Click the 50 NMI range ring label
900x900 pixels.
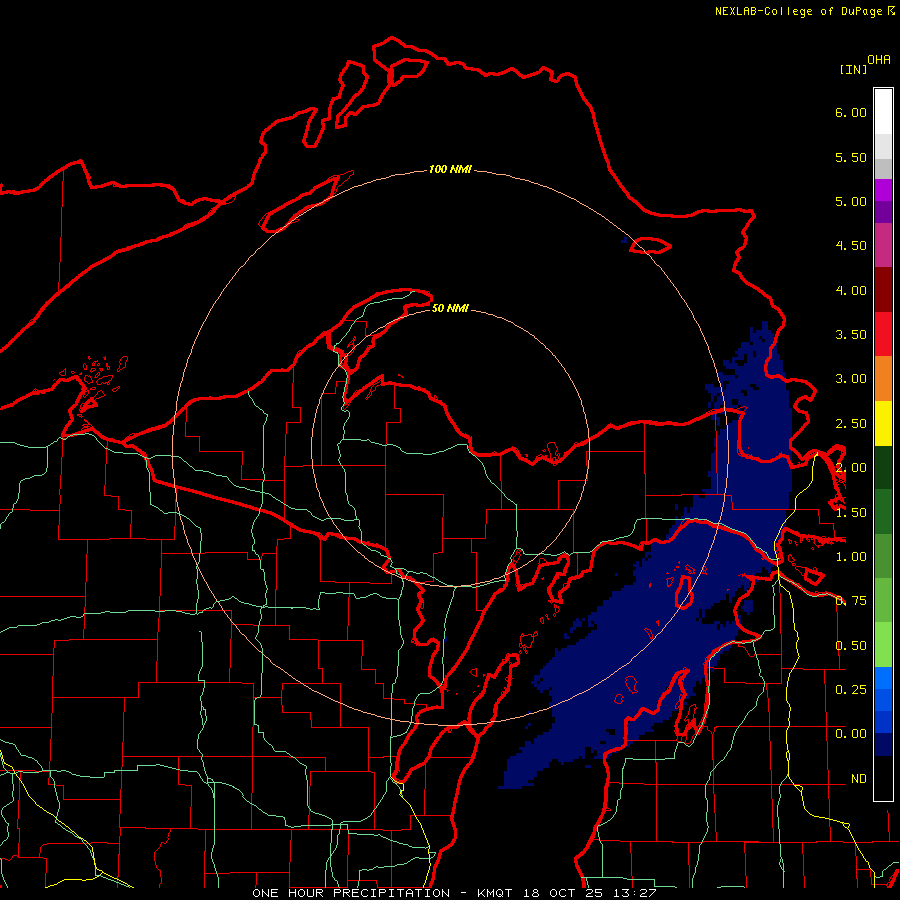click(x=450, y=308)
